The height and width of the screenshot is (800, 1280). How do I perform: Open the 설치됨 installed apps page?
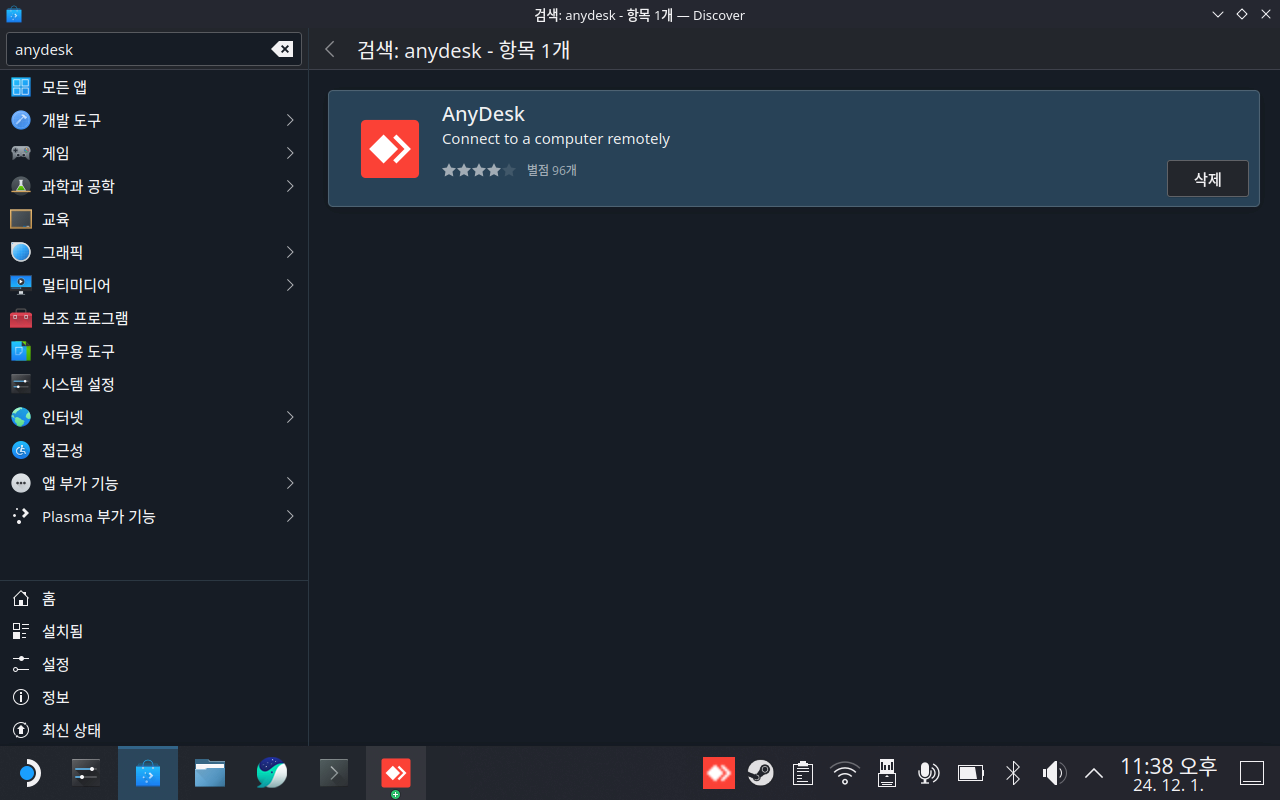154,631
